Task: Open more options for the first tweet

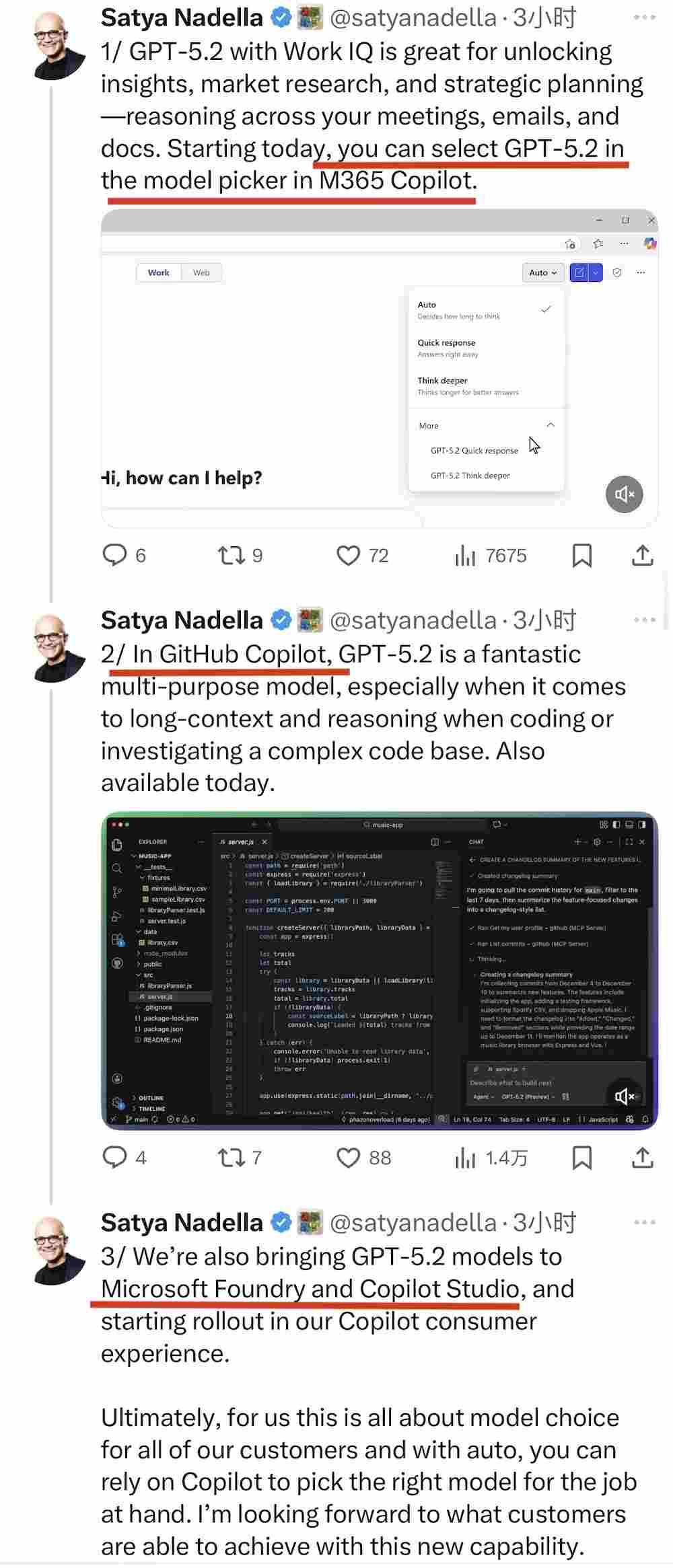Action: tap(644, 17)
